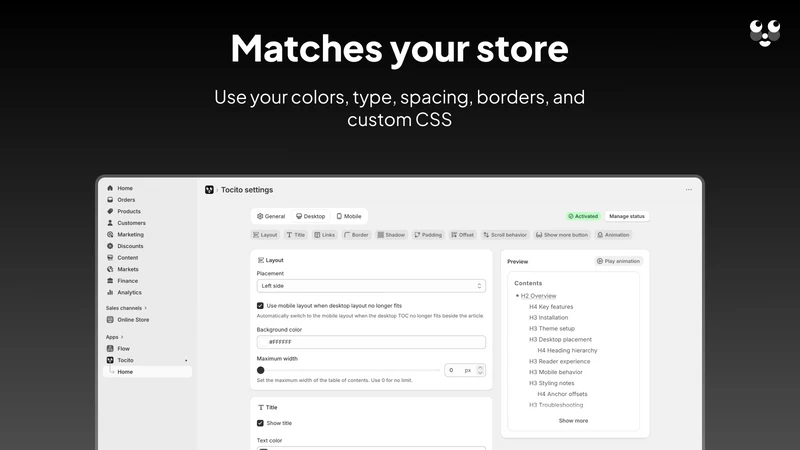Click the Content icon in the sidebar
The width and height of the screenshot is (800, 450).
coord(110,258)
